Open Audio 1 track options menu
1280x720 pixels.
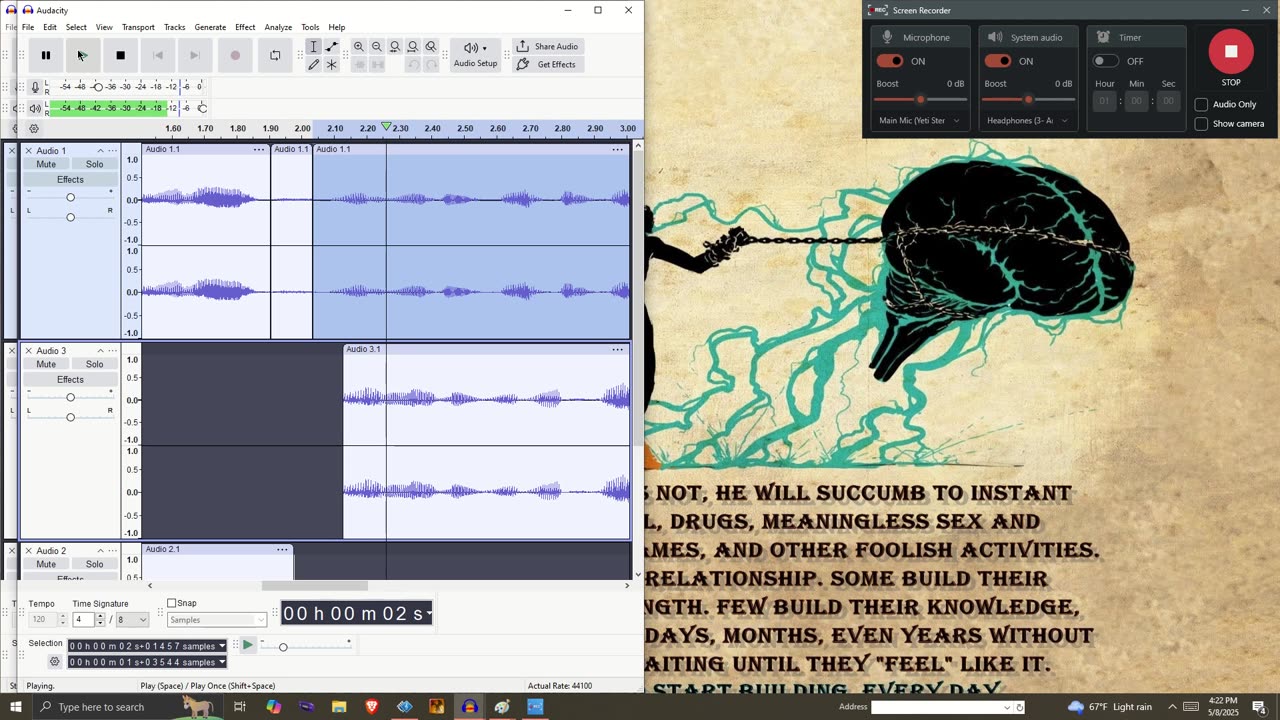(x=112, y=151)
